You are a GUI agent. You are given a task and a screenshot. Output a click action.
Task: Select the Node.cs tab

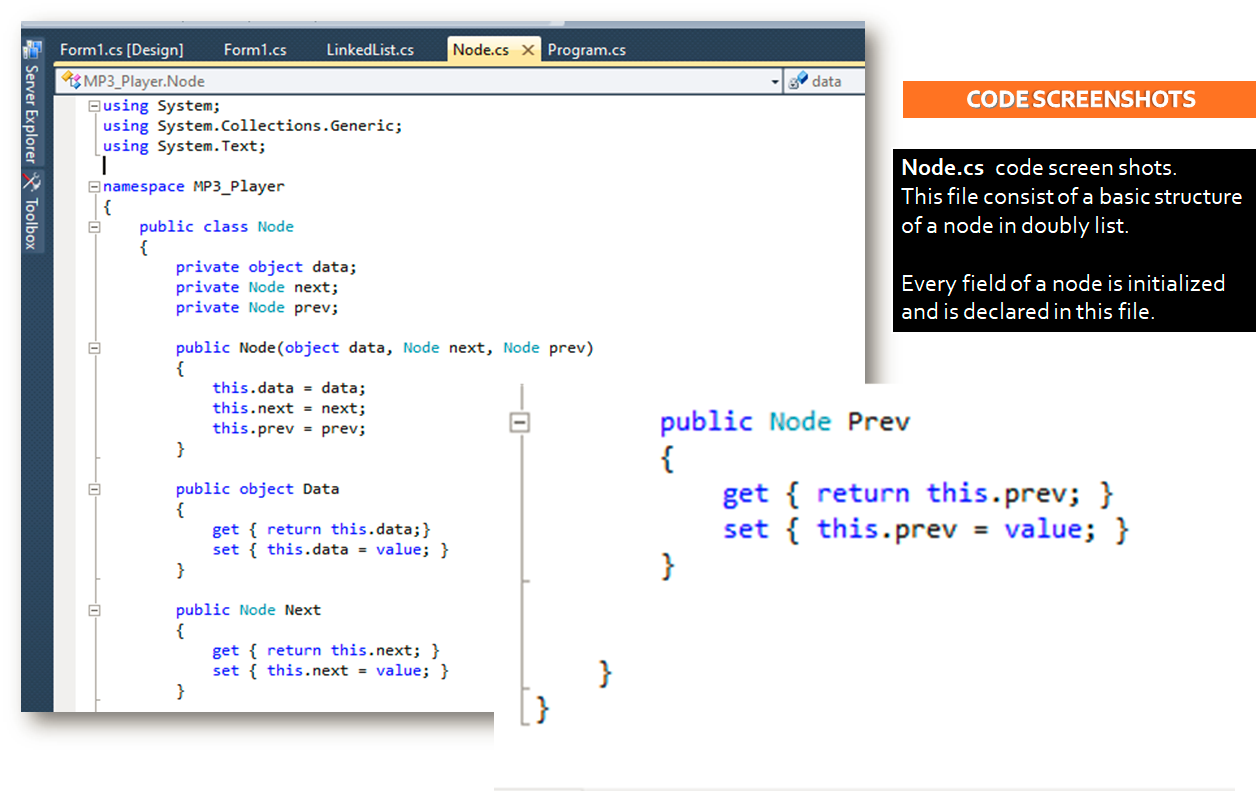(x=481, y=50)
